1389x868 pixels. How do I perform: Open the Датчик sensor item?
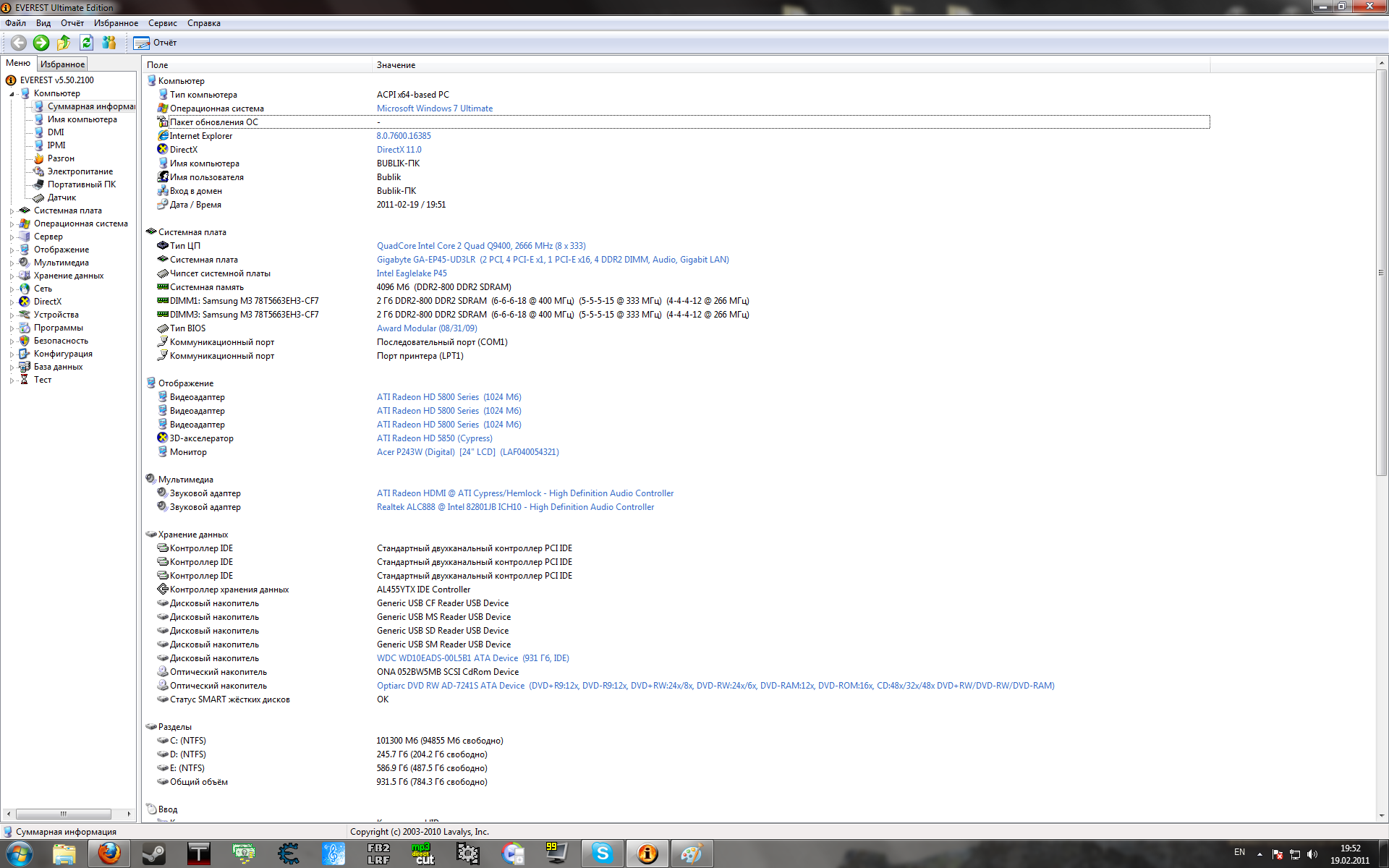[x=61, y=197]
